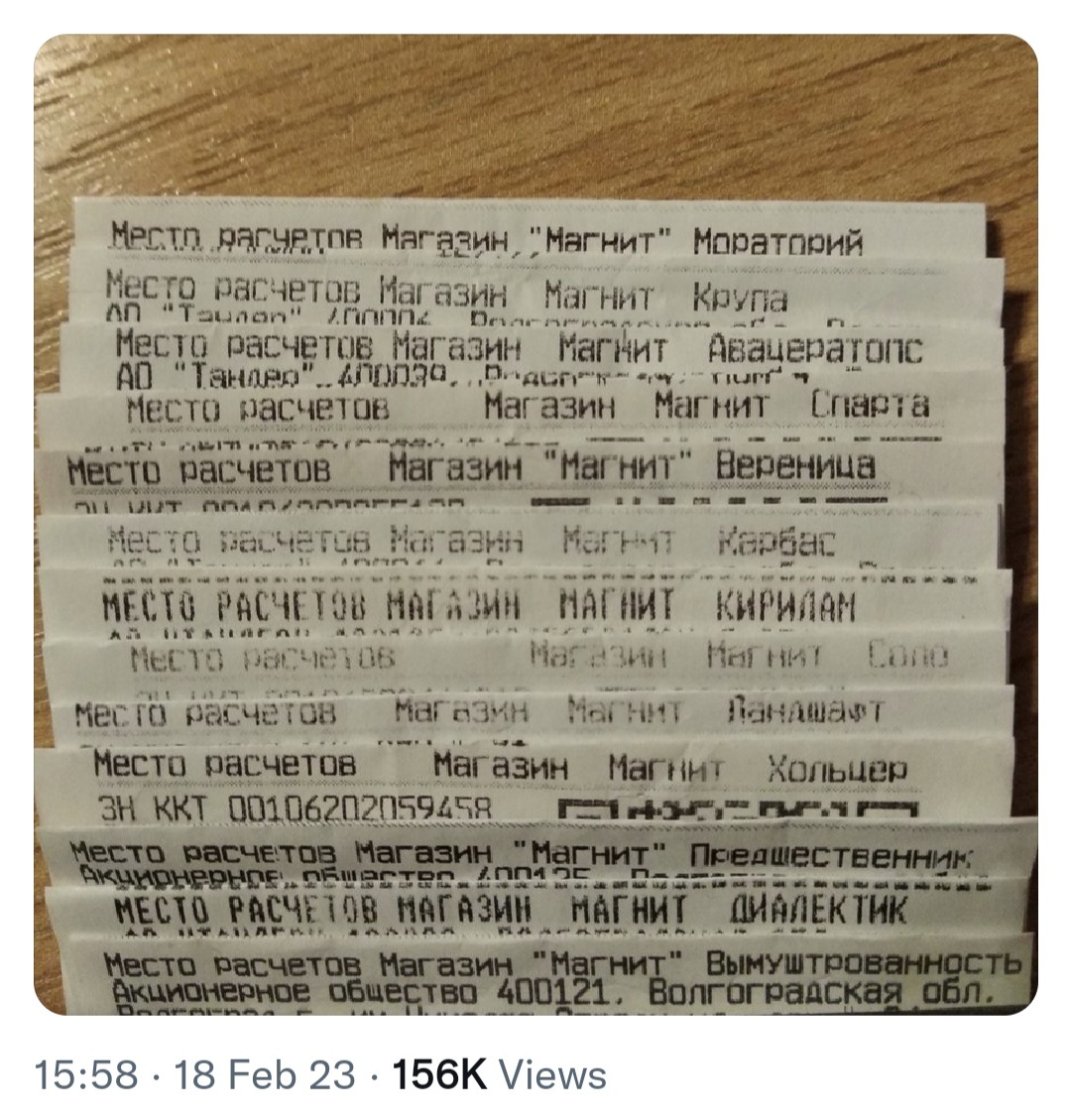Select the receipt line with Предшественник
1071x1120 pixels.
point(520,852)
